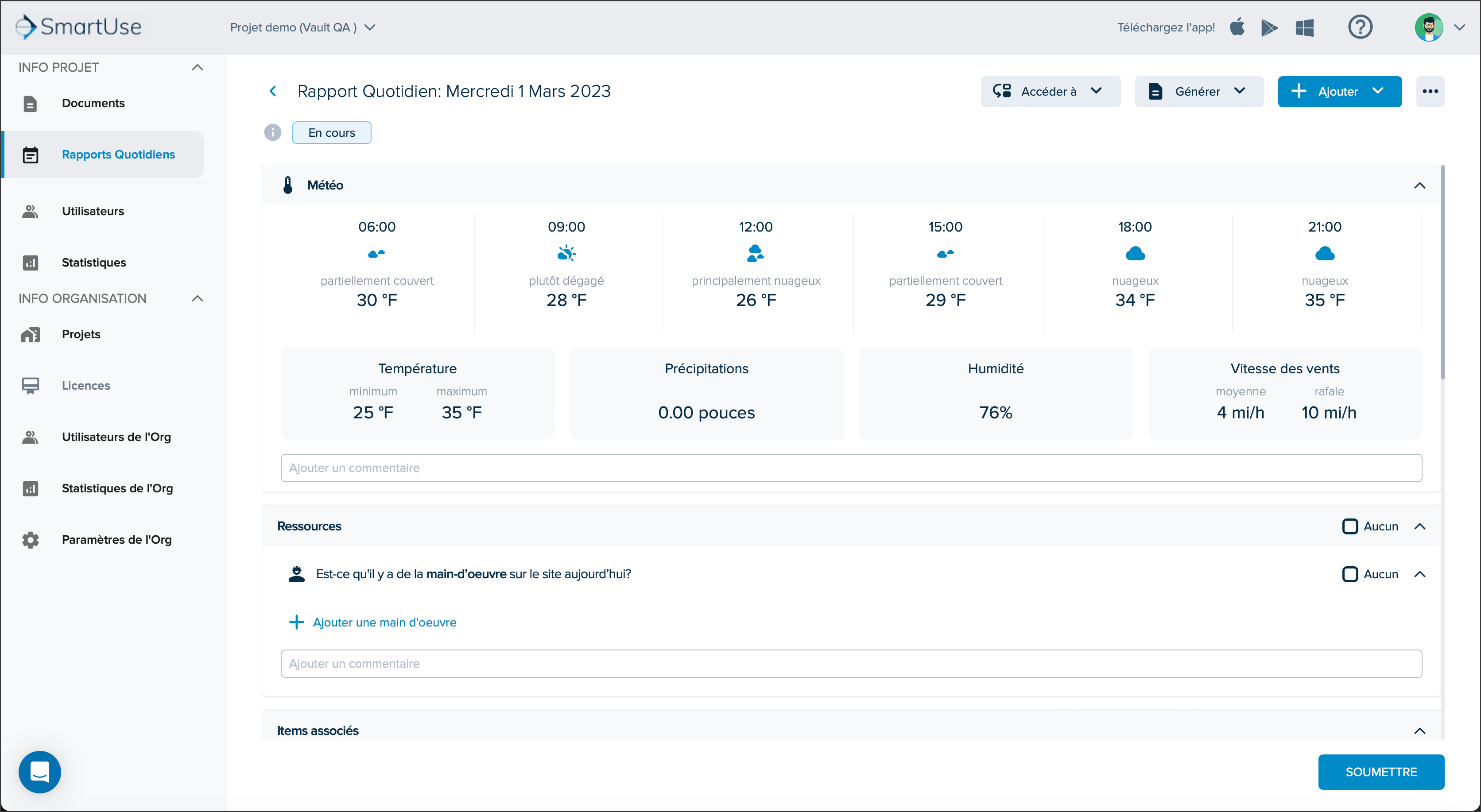Click the SOUMETTRE button
The width and height of the screenshot is (1481, 812).
click(x=1381, y=772)
